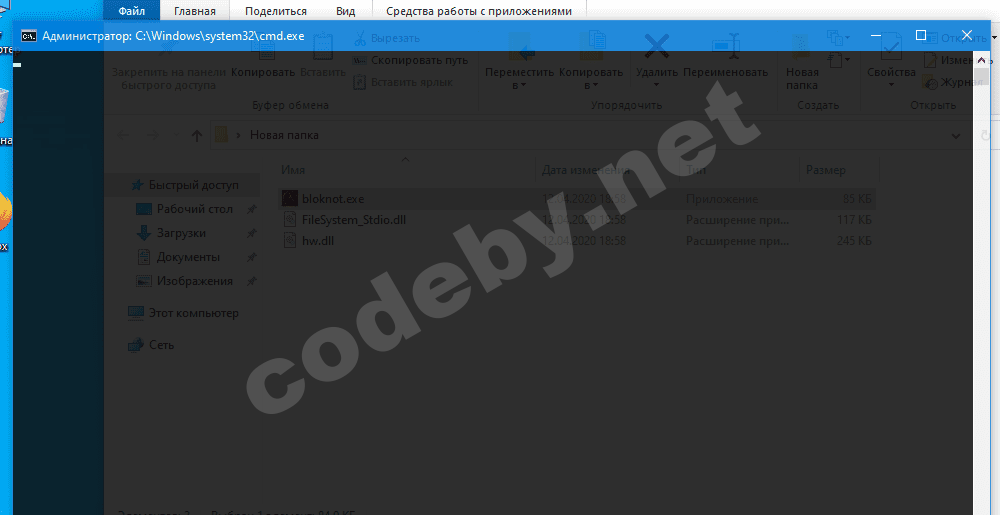Switch to the Вид ribbon tab
Image resolution: width=1000 pixels, height=515 pixels.
(346, 11)
